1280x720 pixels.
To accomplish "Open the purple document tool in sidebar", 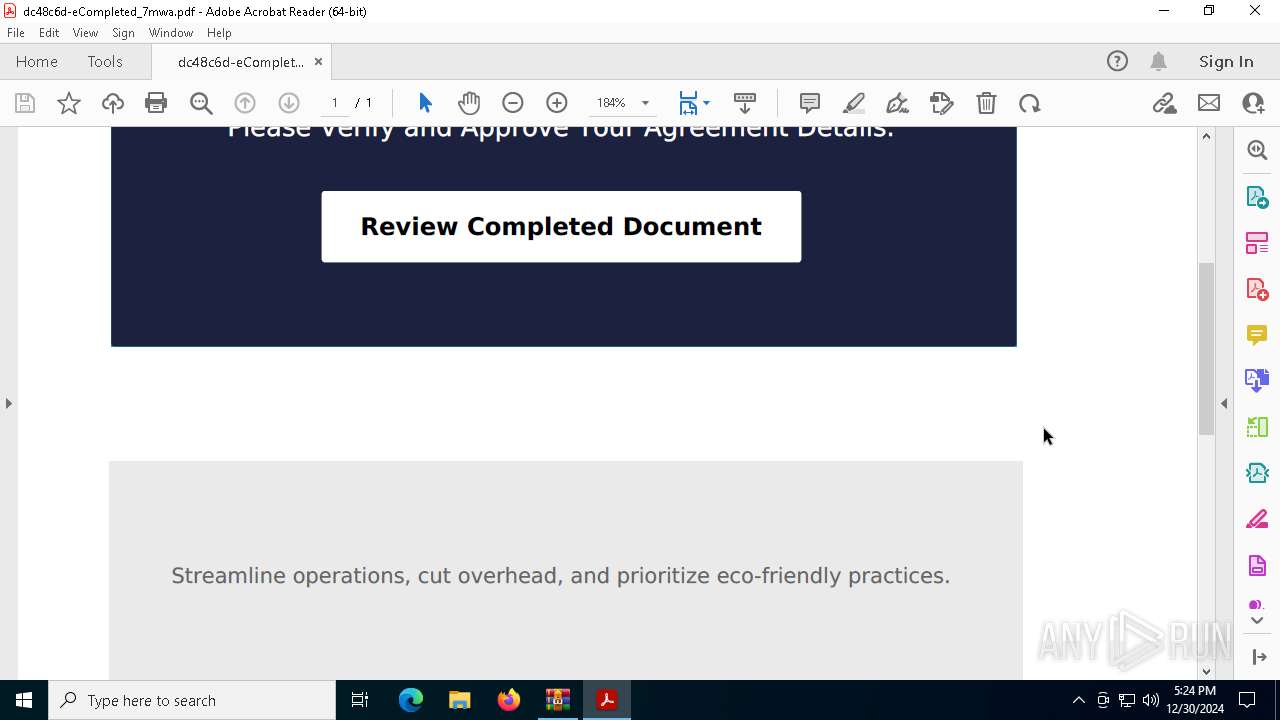I will point(1257,566).
